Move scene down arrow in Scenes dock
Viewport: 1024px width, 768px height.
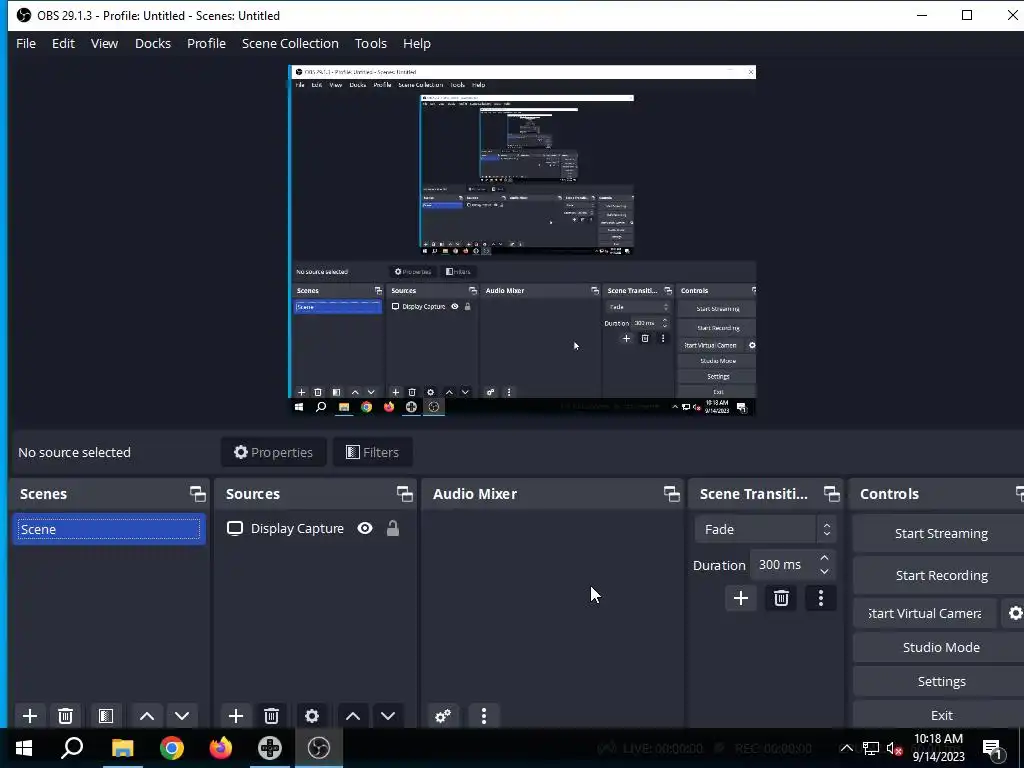pos(182,716)
